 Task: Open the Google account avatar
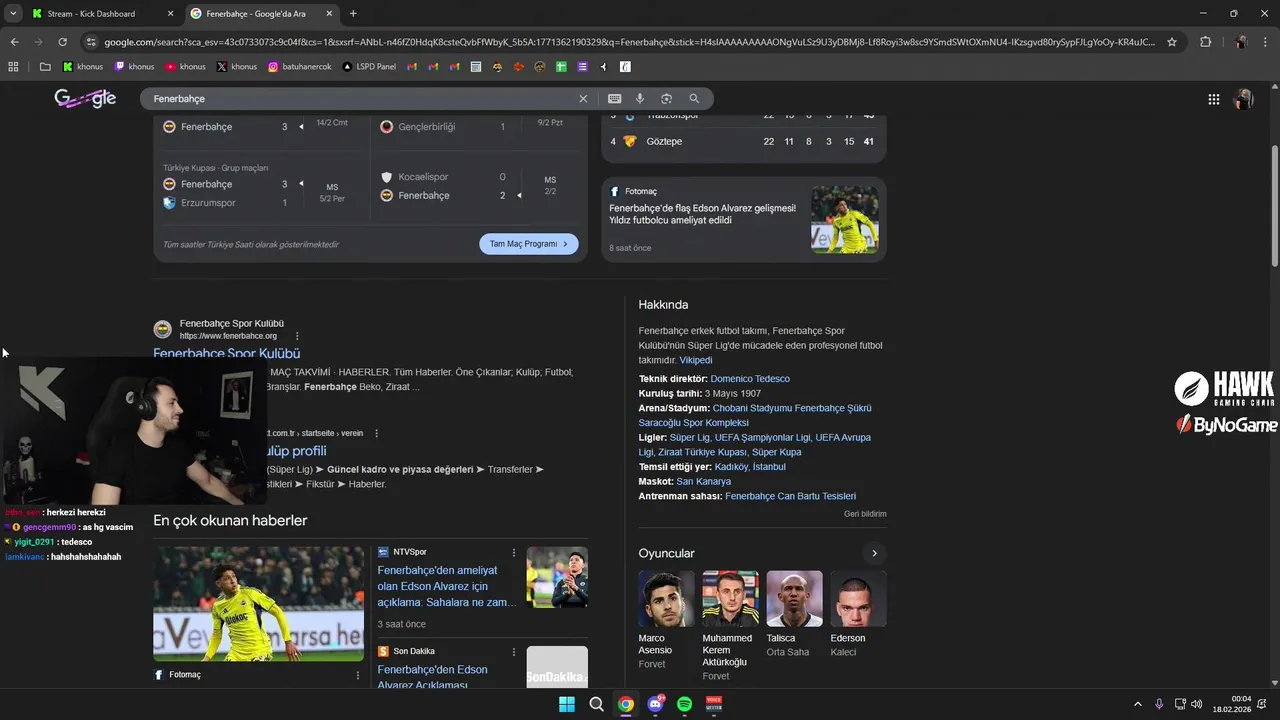1244,99
